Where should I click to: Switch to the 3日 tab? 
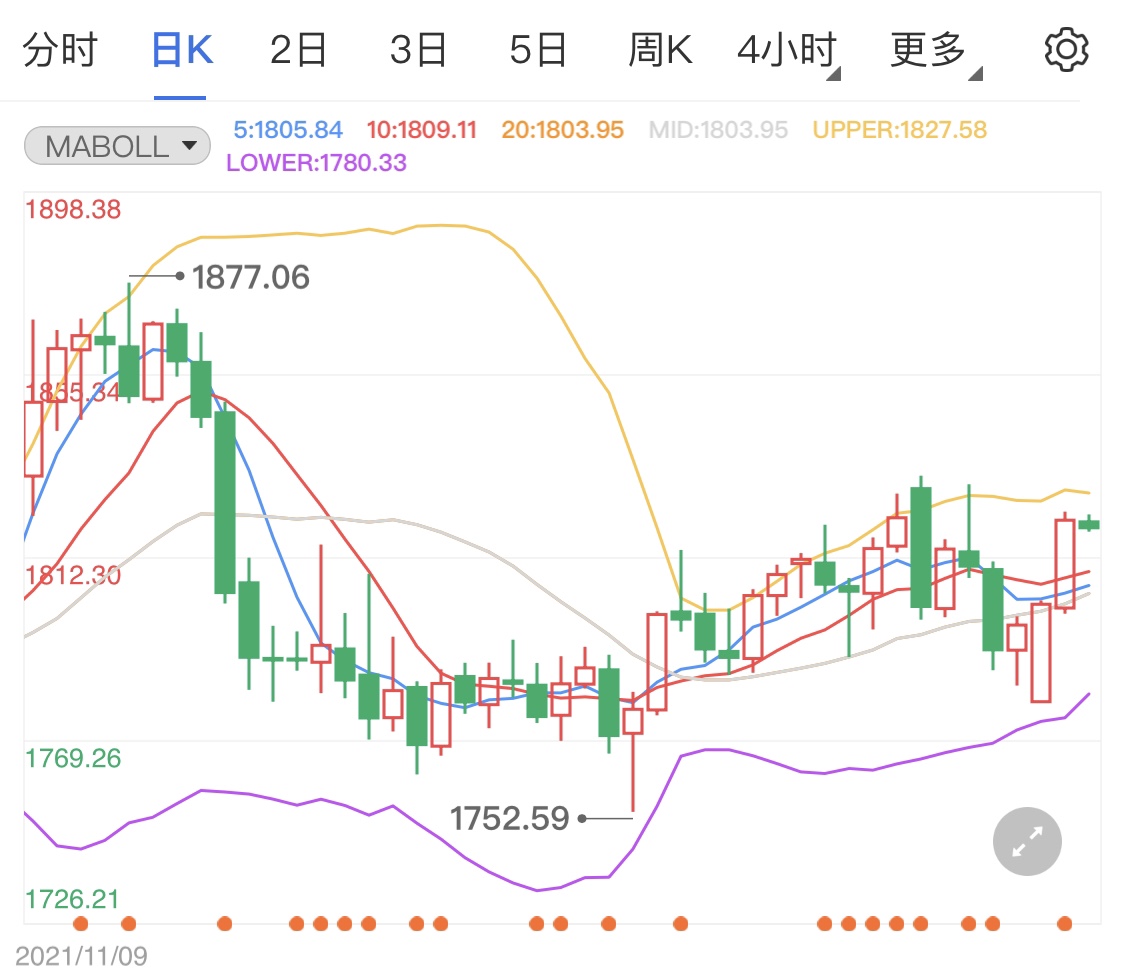[x=418, y=49]
